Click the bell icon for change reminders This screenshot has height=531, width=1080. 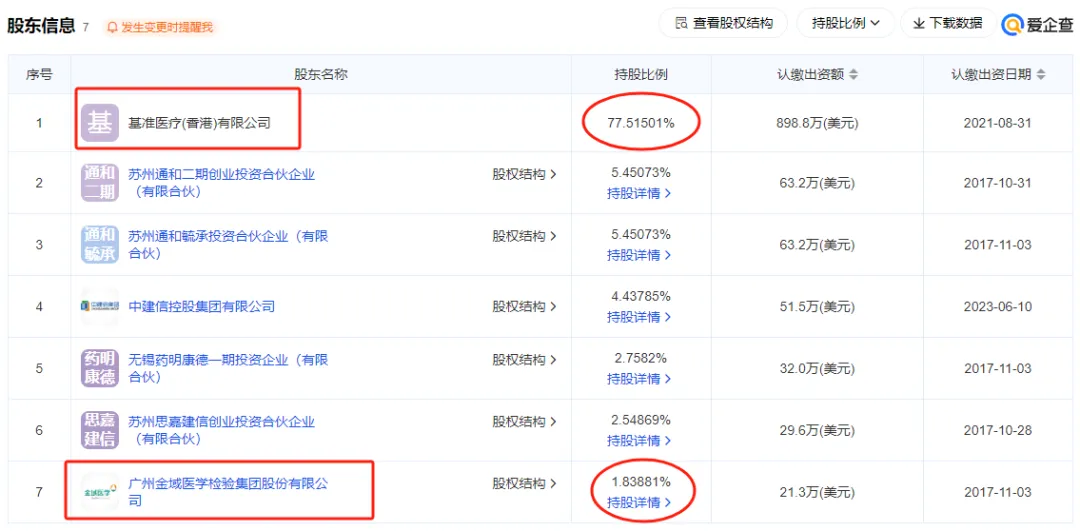pos(112,28)
